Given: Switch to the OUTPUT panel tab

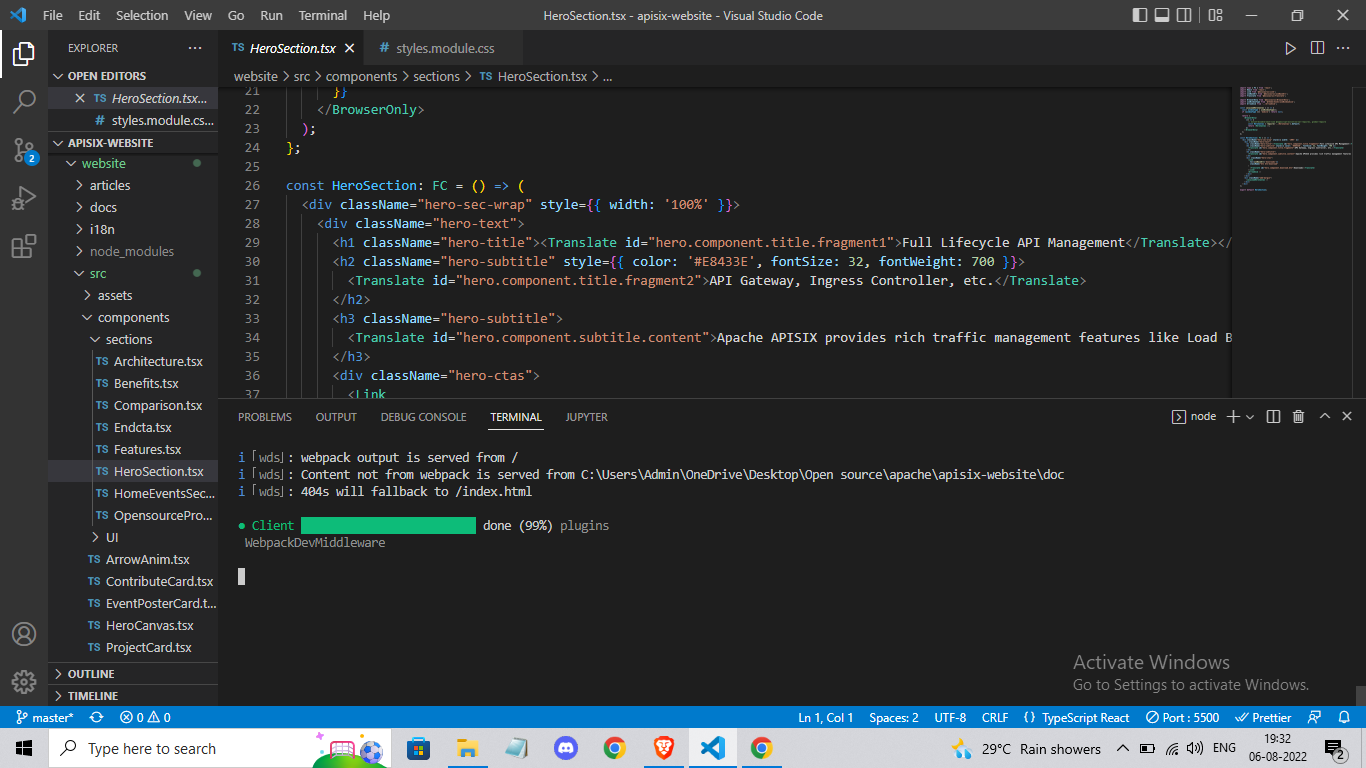Looking at the screenshot, I should pos(336,417).
